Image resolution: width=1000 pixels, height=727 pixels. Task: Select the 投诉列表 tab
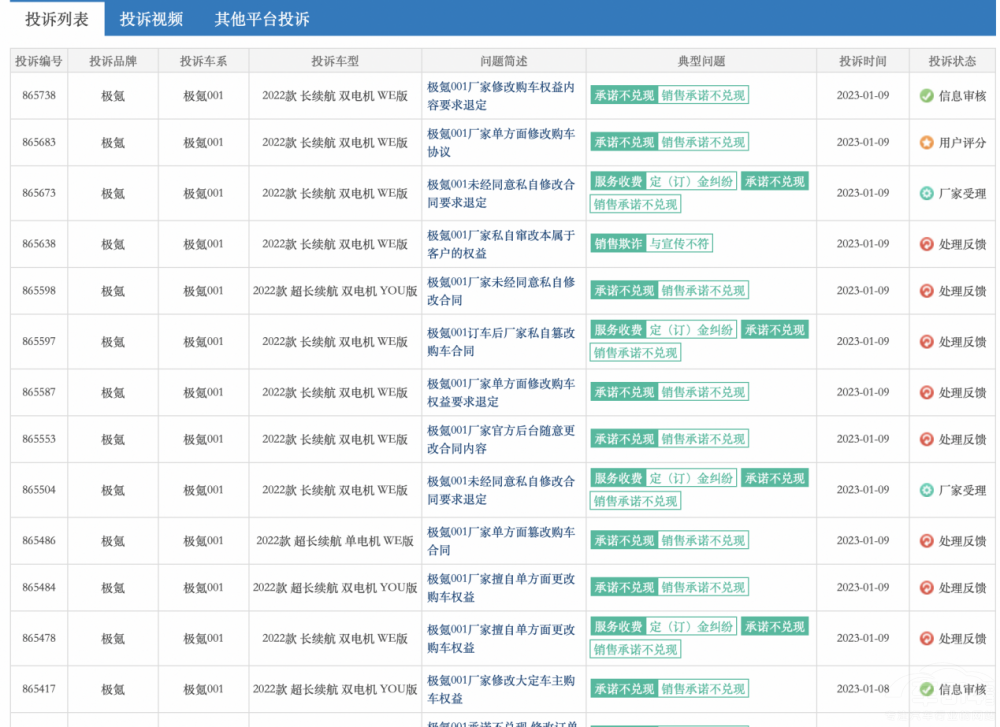[x=57, y=19]
